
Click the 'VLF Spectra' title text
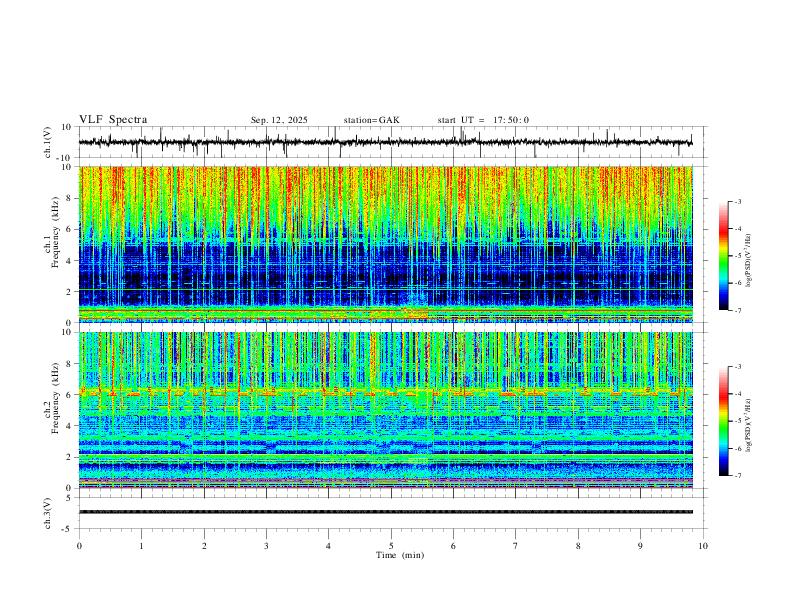click(113, 120)
